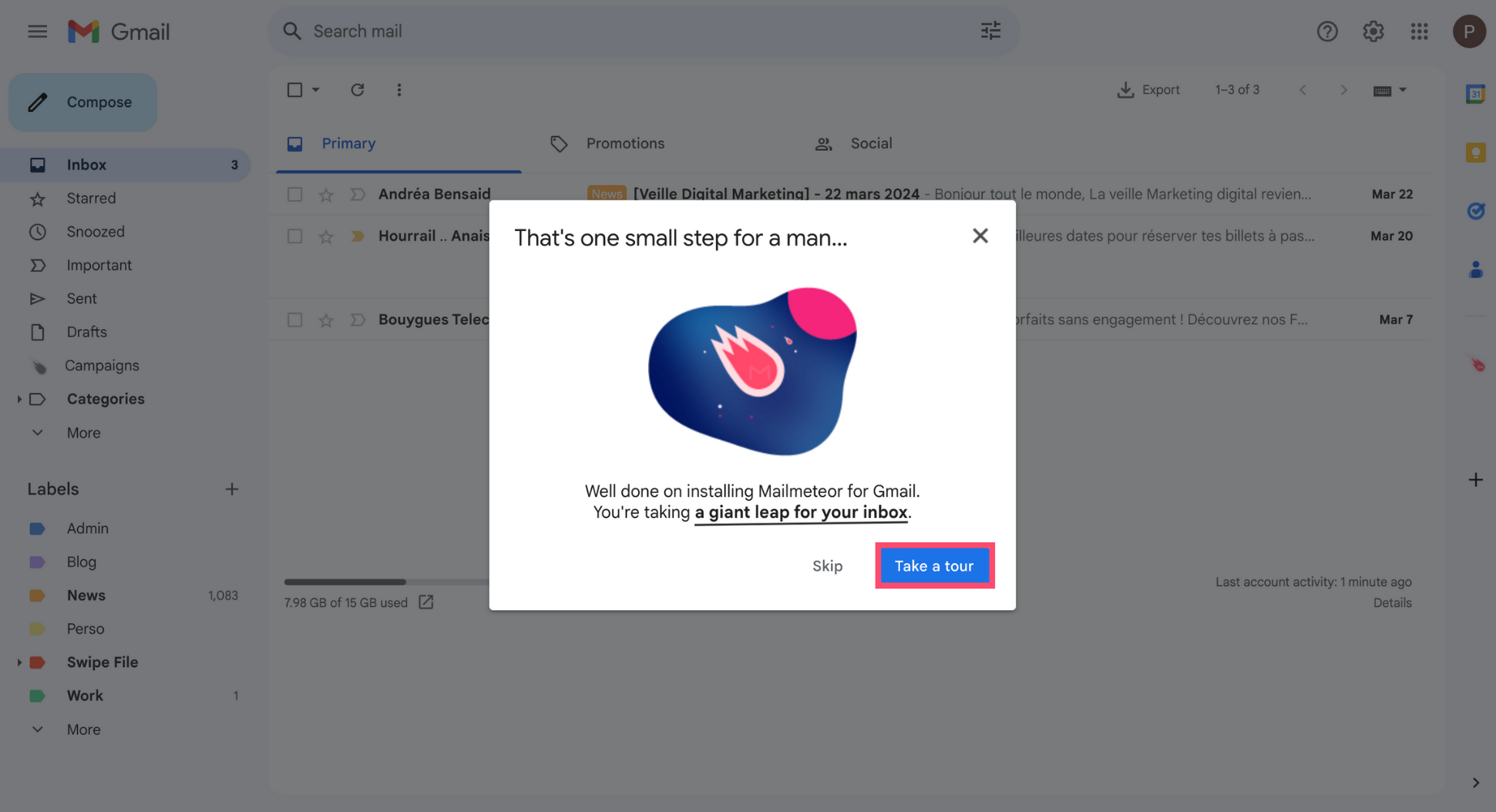Click Take a tour button
Screen dimensions: 1496x812
934,565
